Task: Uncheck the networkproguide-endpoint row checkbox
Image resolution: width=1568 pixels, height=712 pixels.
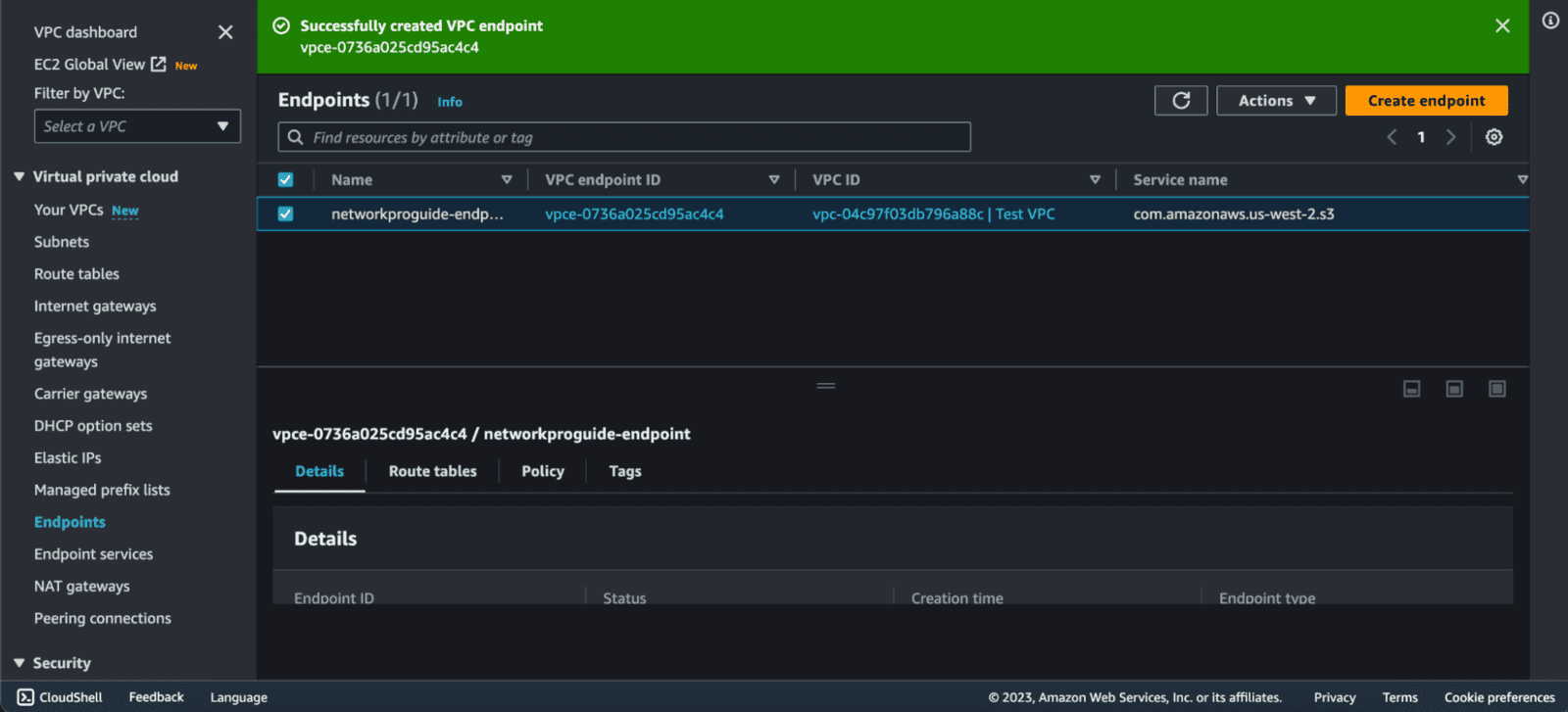Action: point(285,214)
